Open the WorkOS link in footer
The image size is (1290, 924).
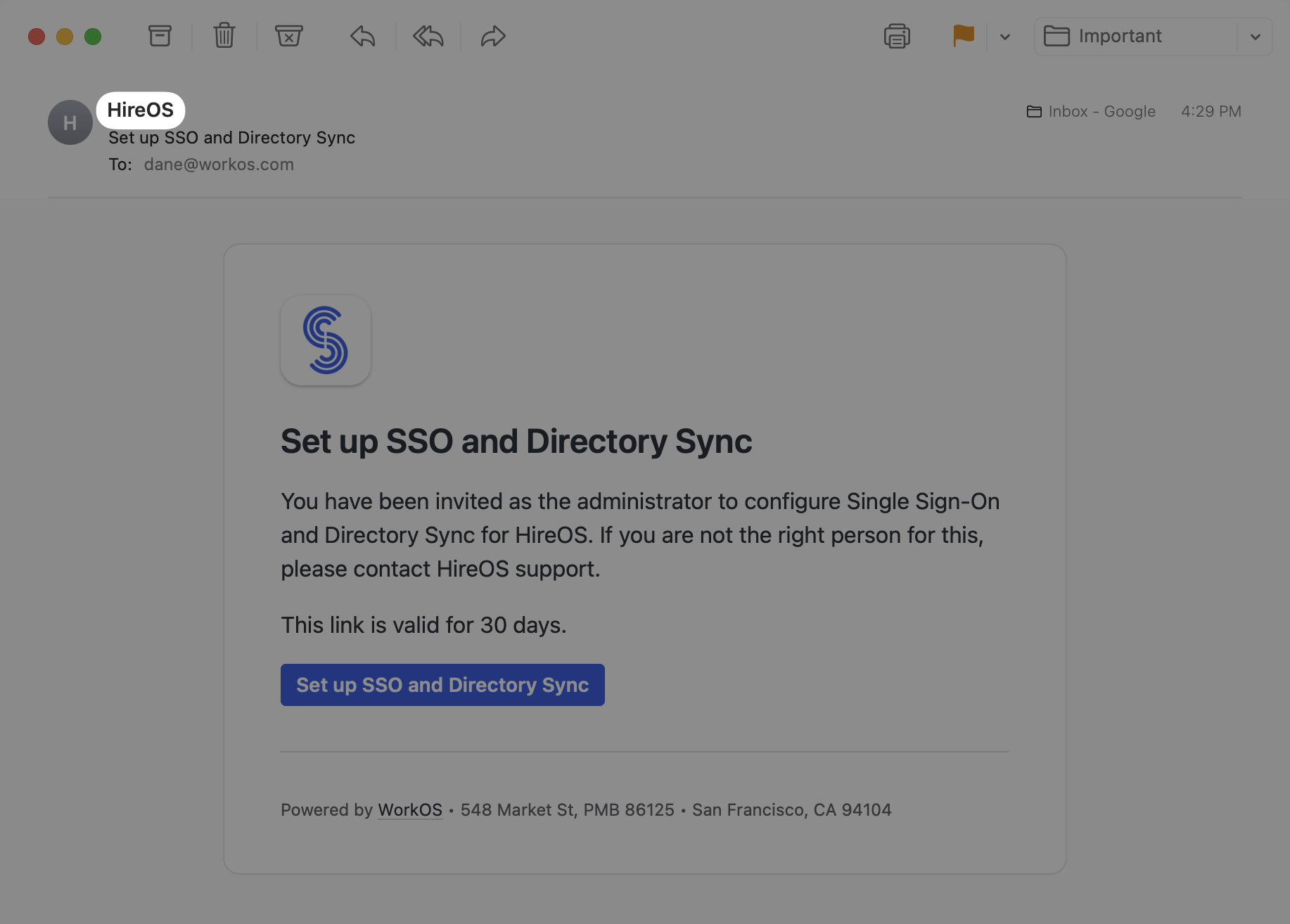click(x=410, y=810)
